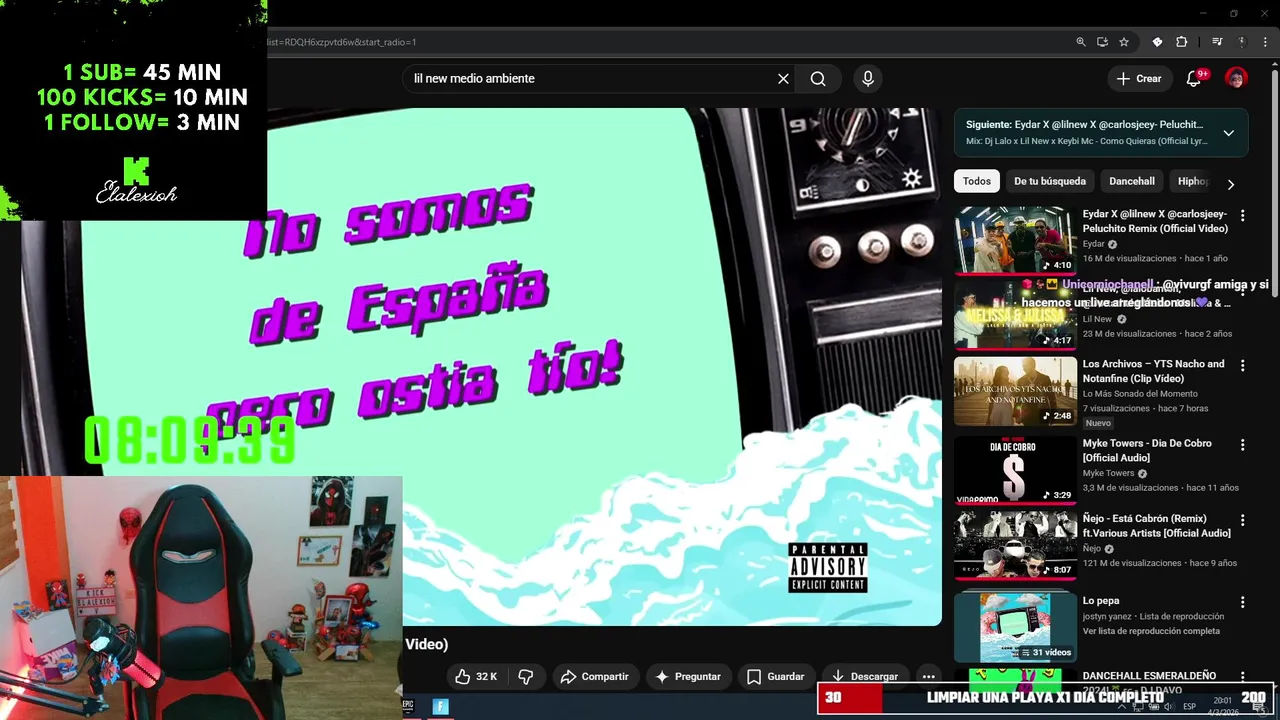This screenshot has width=1280, height=720.
Task: Open the account avatar menu
Action: tap(1236, 79)
